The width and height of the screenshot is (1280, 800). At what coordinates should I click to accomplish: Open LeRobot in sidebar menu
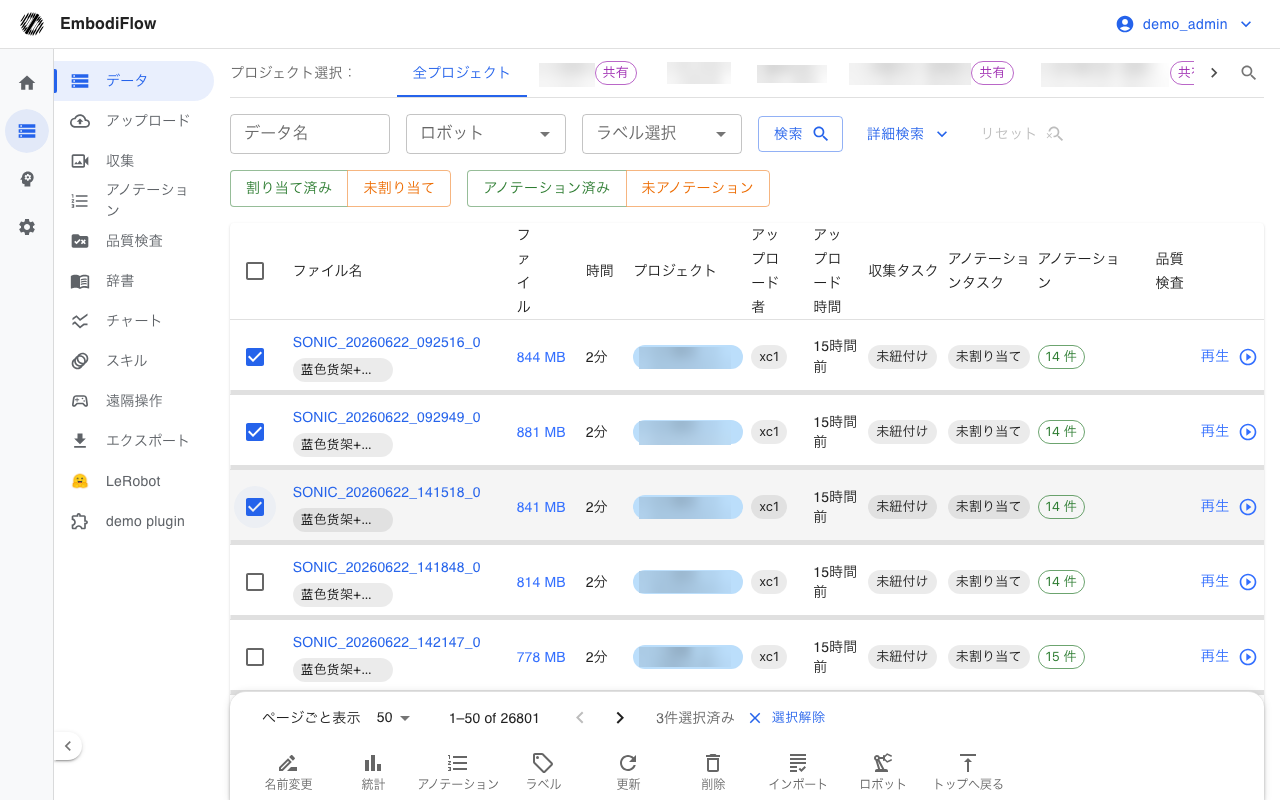click(x=134, y=481)
